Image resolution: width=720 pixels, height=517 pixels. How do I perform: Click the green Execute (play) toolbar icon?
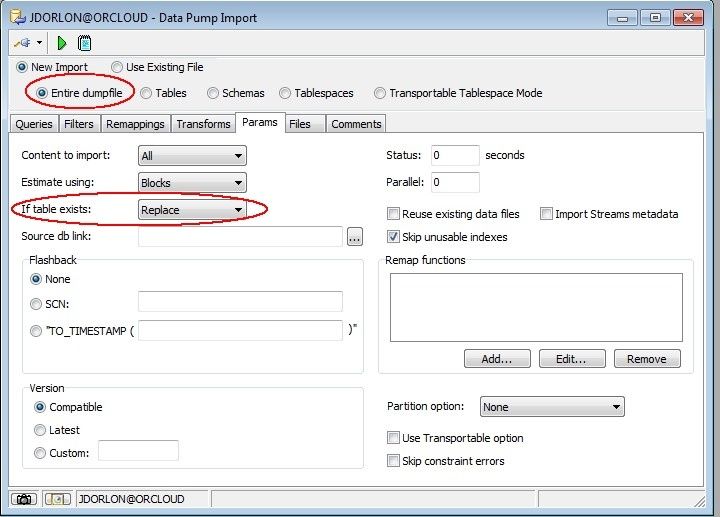[62, 43]
